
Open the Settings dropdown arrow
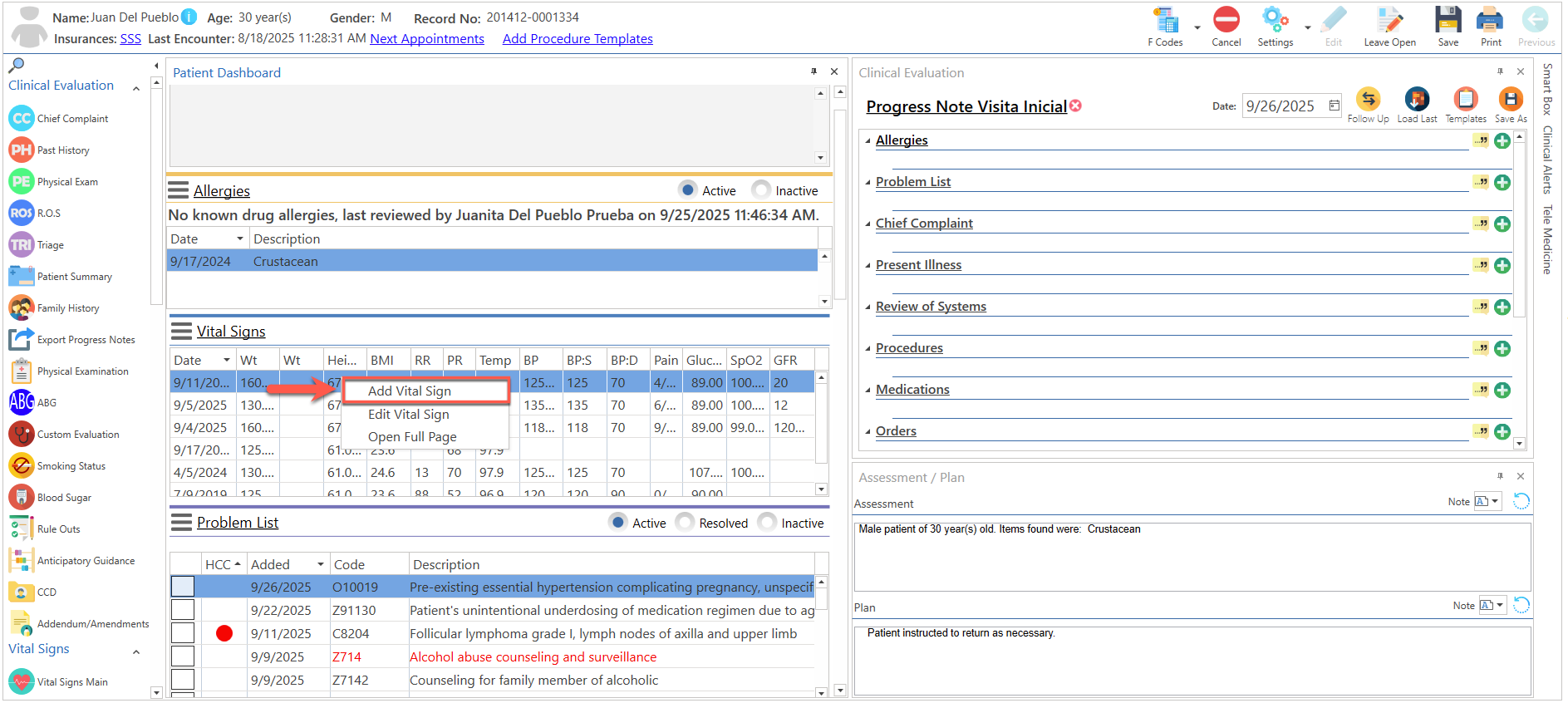[1307, 27]
